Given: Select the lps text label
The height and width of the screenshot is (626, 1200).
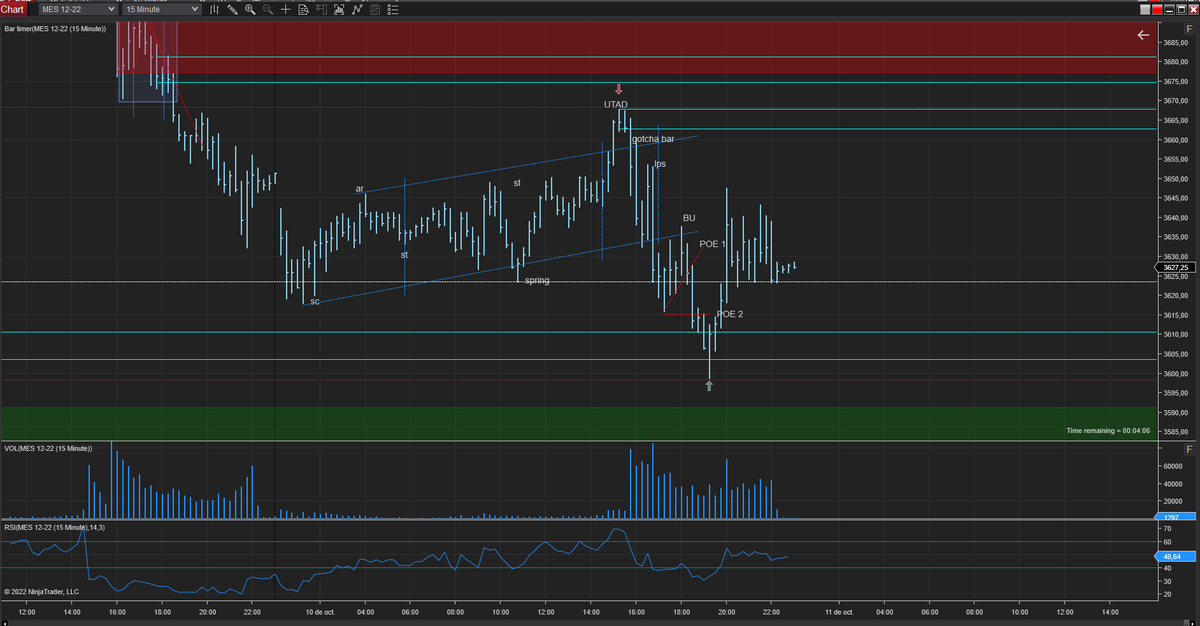Looking at the screenshot, I should click(660, 164).
